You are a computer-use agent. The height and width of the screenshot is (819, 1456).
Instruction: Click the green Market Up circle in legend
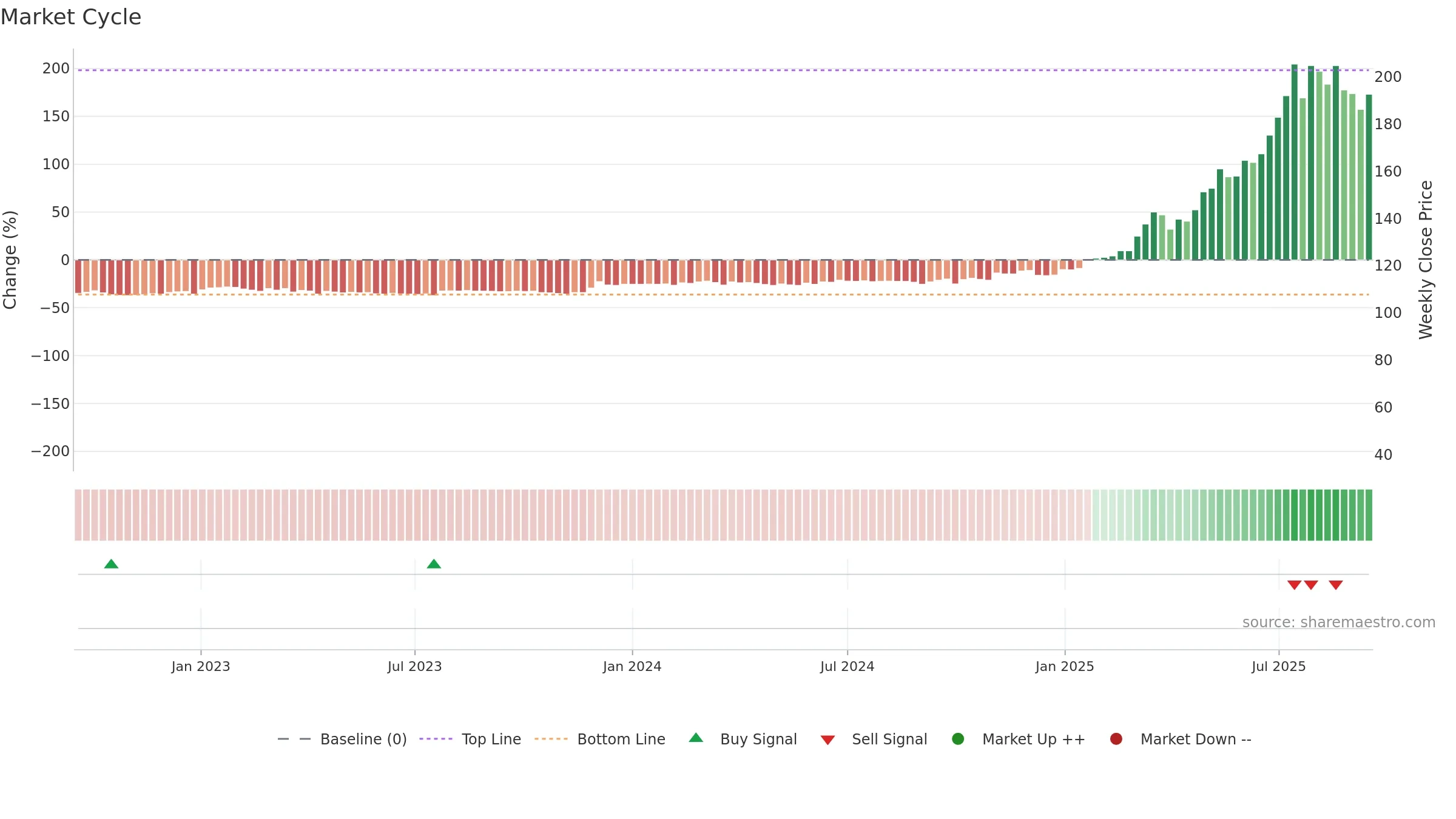click(958, 738)
